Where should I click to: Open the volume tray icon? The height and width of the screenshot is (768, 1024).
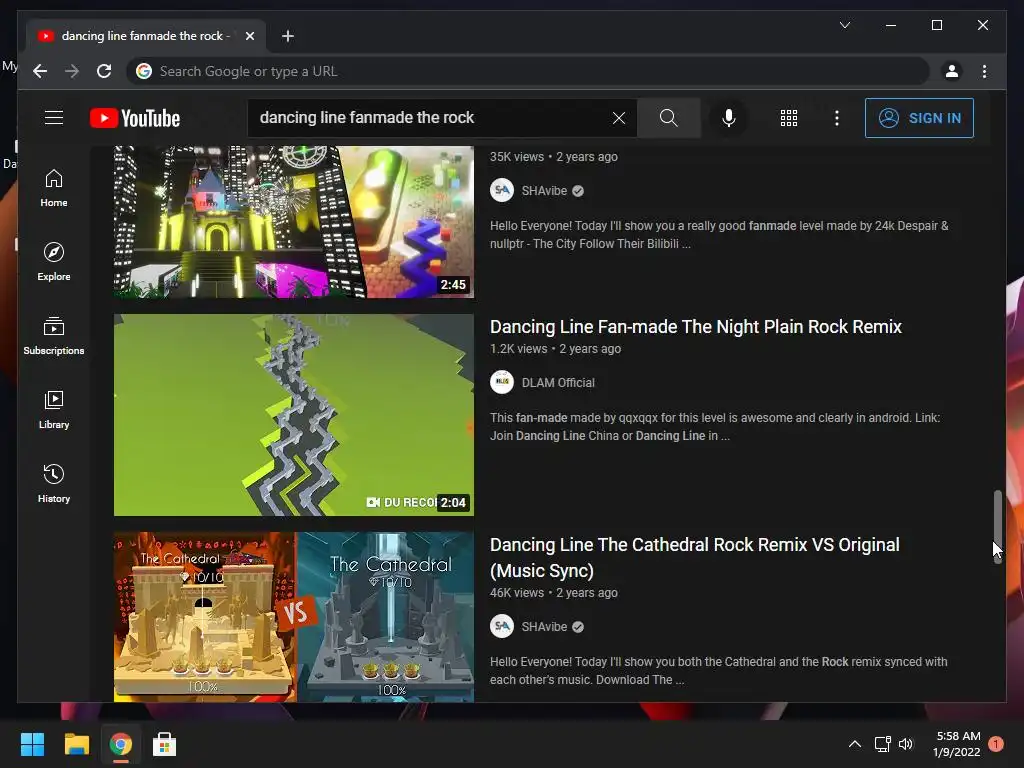click(x=906, y=744)
